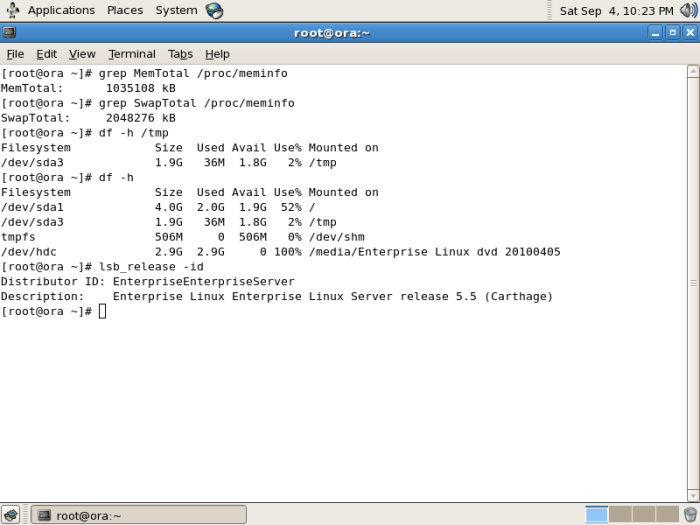Open the Terminal menu in the menu bar
The height and width of the screenshot is (525, 700).
coord(132,54)
